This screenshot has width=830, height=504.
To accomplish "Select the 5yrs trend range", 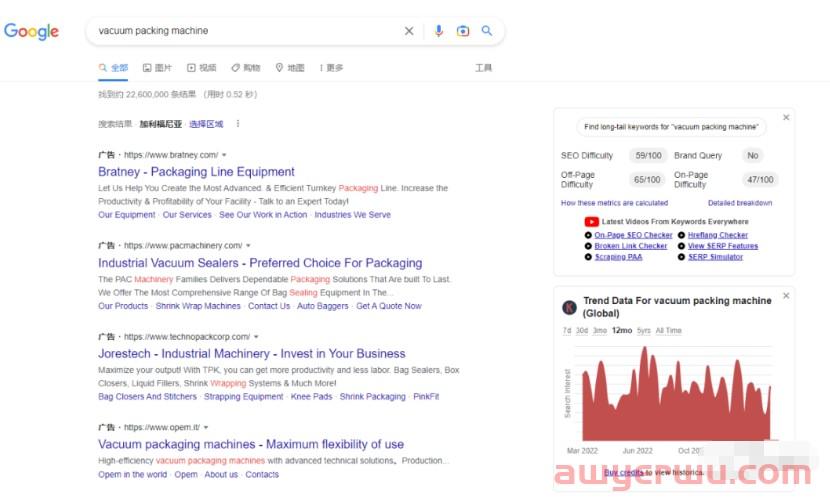I will (643, 330).
